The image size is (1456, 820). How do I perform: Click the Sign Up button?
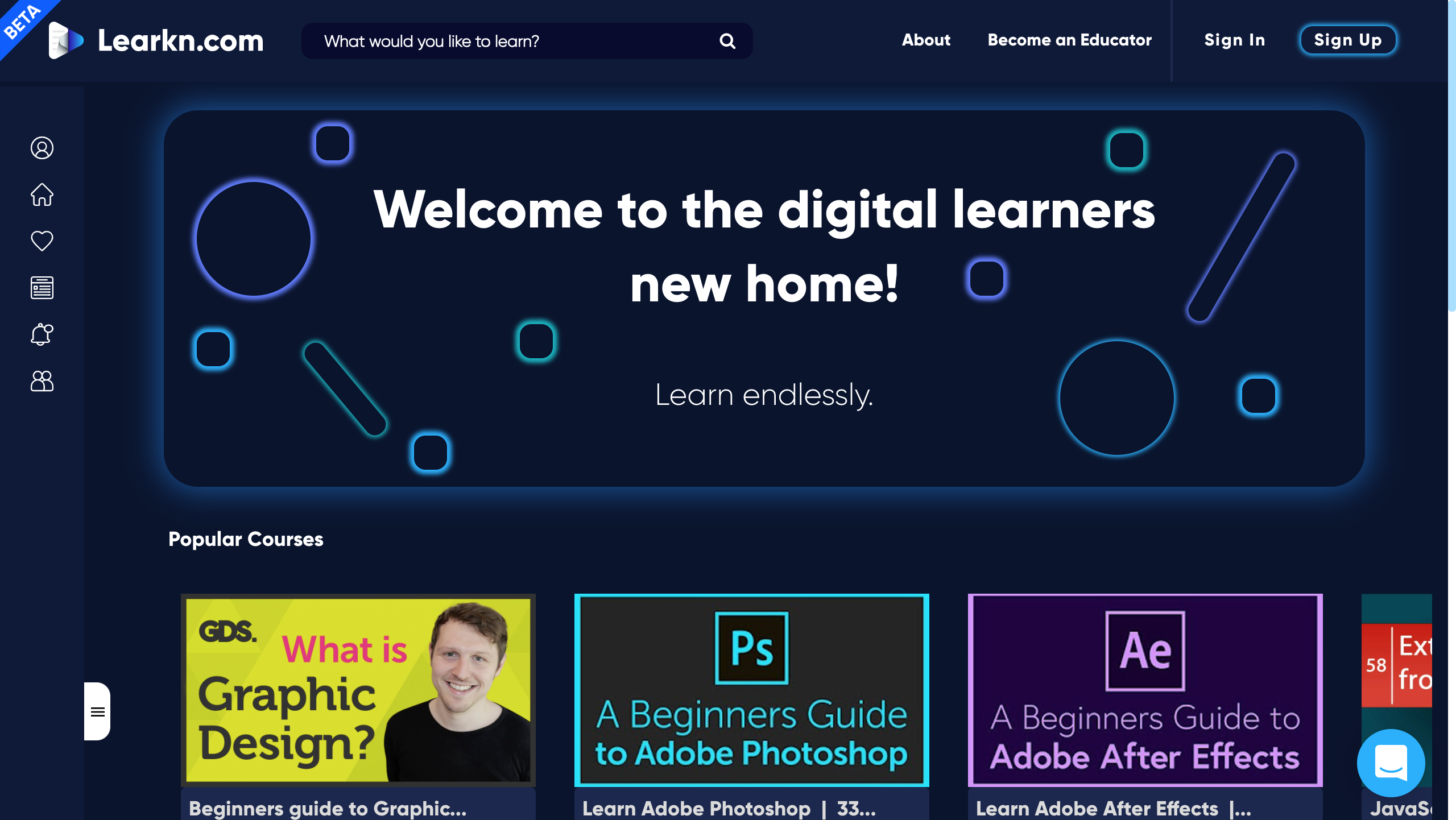pos(1348,40)
